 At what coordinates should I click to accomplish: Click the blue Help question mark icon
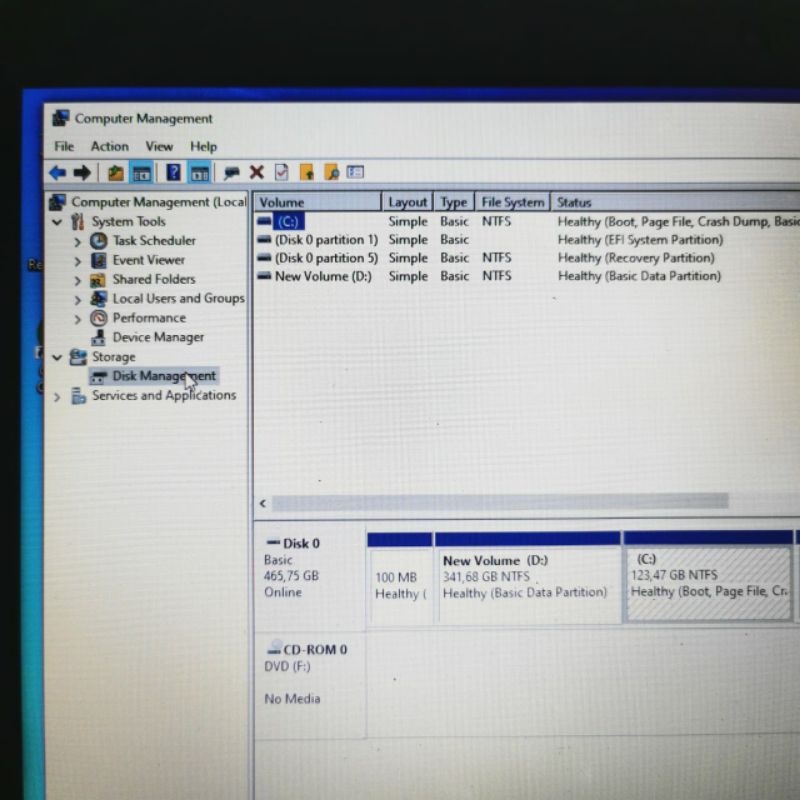173,173
